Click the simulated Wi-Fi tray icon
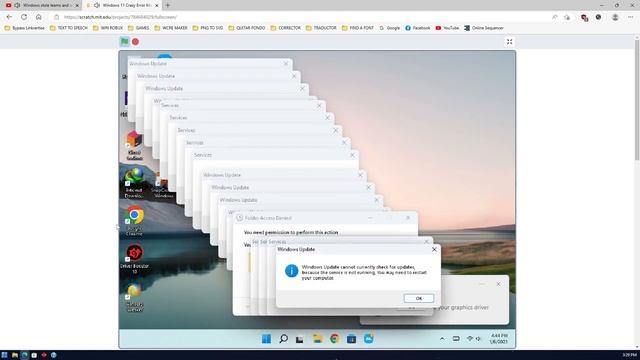This screenshot has height=360, width=640. point(470,339)
